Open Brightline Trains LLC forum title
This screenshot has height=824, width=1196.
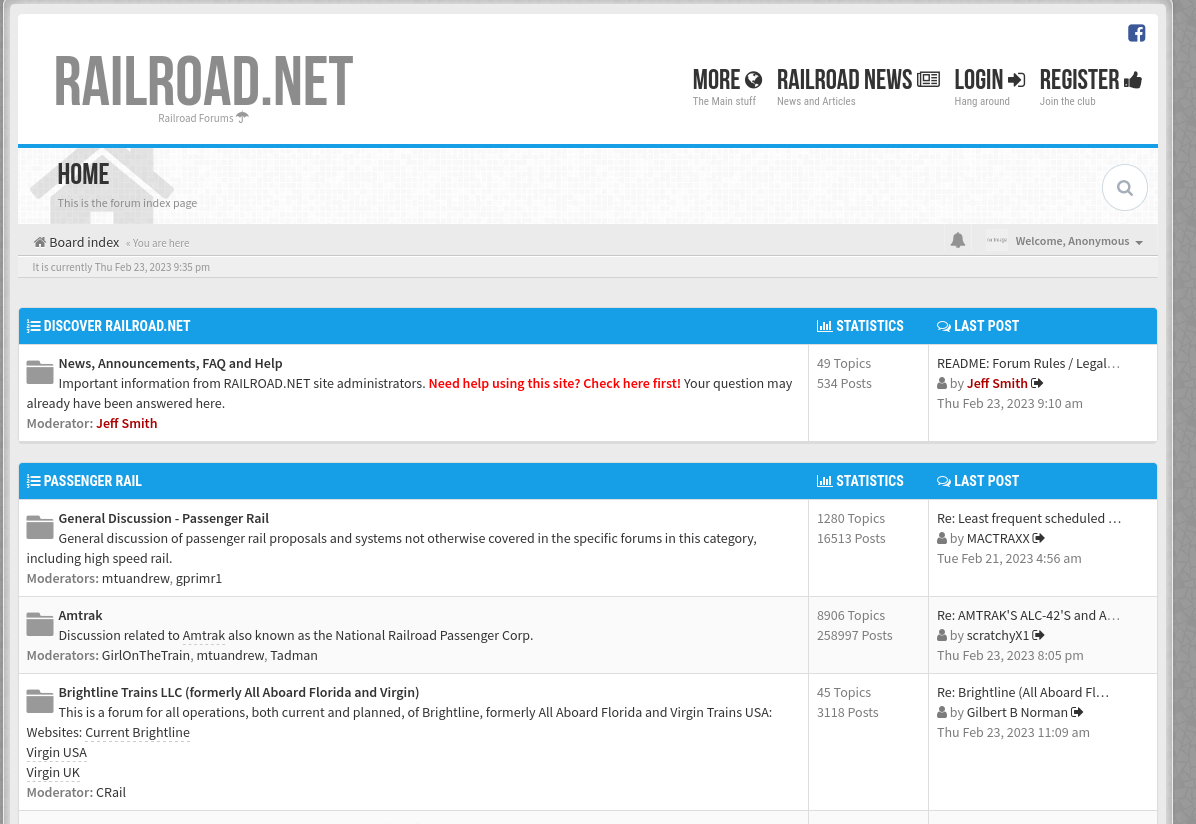pyautogui.click(x=239, y=692)
